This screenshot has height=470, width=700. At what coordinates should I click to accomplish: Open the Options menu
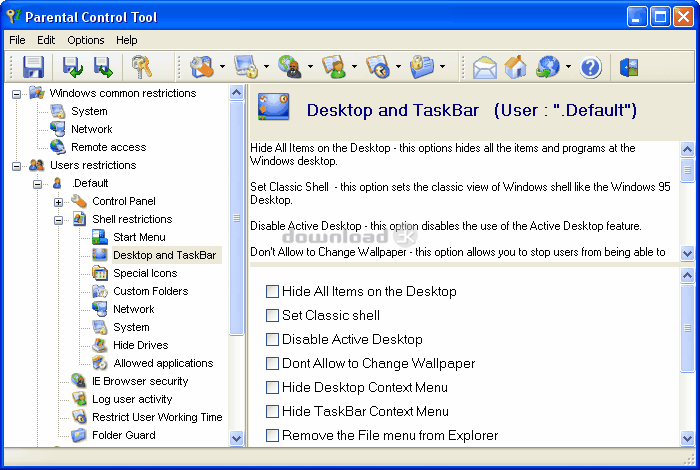[86, 40]
